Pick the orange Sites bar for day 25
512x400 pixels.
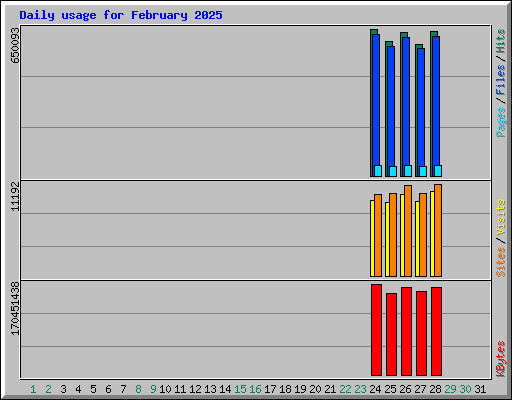pos(393,235)
